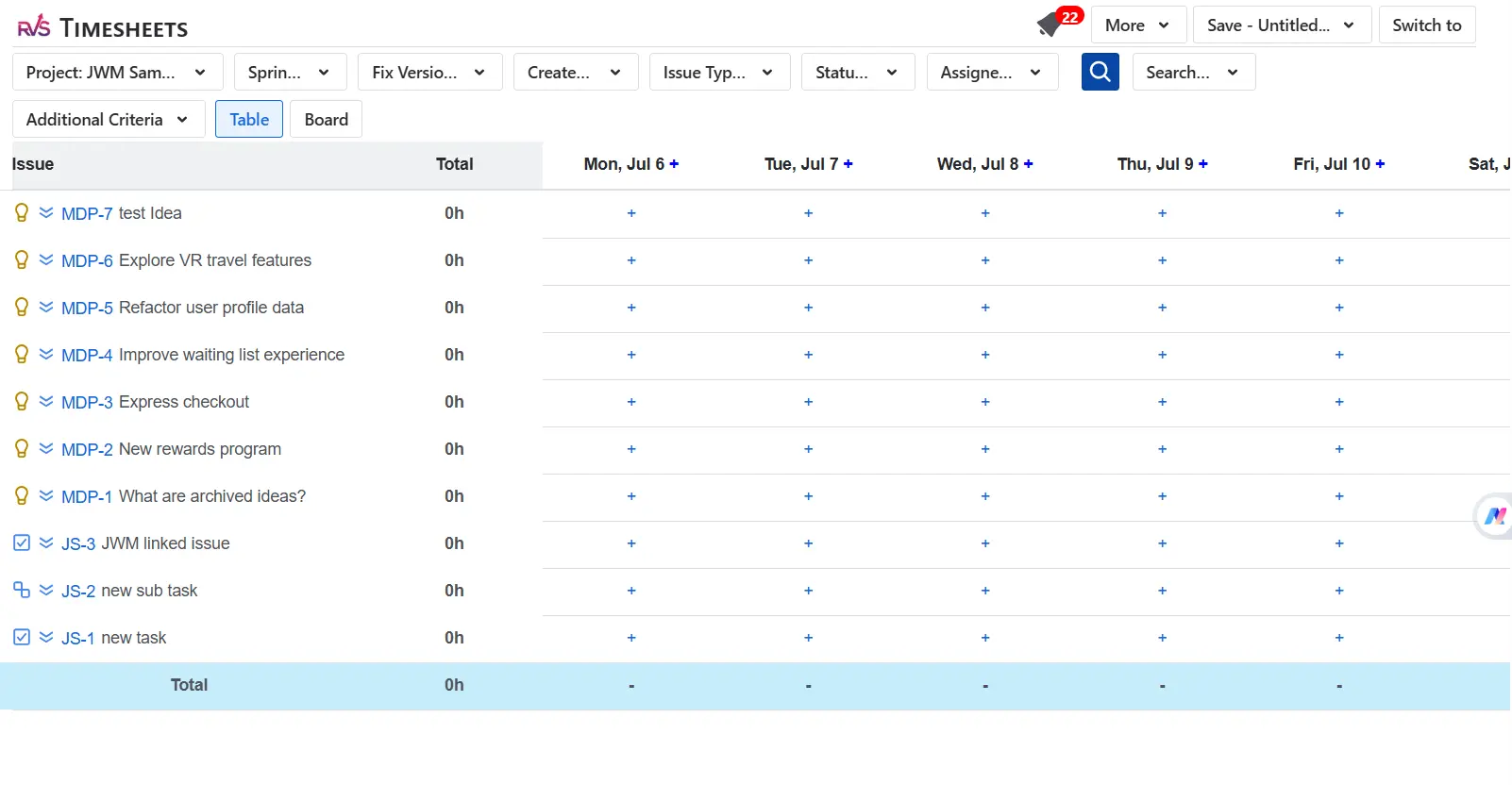1512x785 pixels.
Task: Open the MDP-6 issue link
Action: (87, 261)
